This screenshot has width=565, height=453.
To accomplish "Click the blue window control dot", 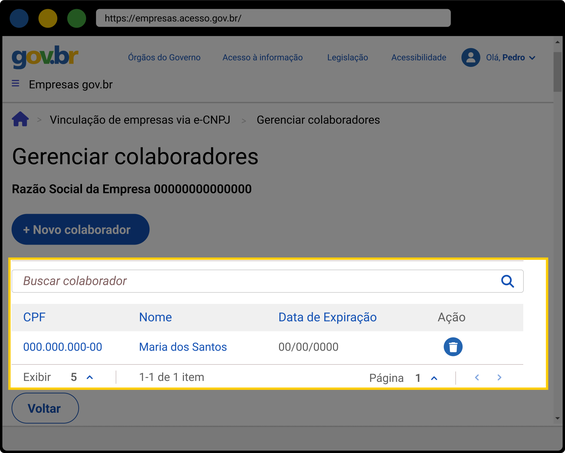I will click(x=19, y=18).
